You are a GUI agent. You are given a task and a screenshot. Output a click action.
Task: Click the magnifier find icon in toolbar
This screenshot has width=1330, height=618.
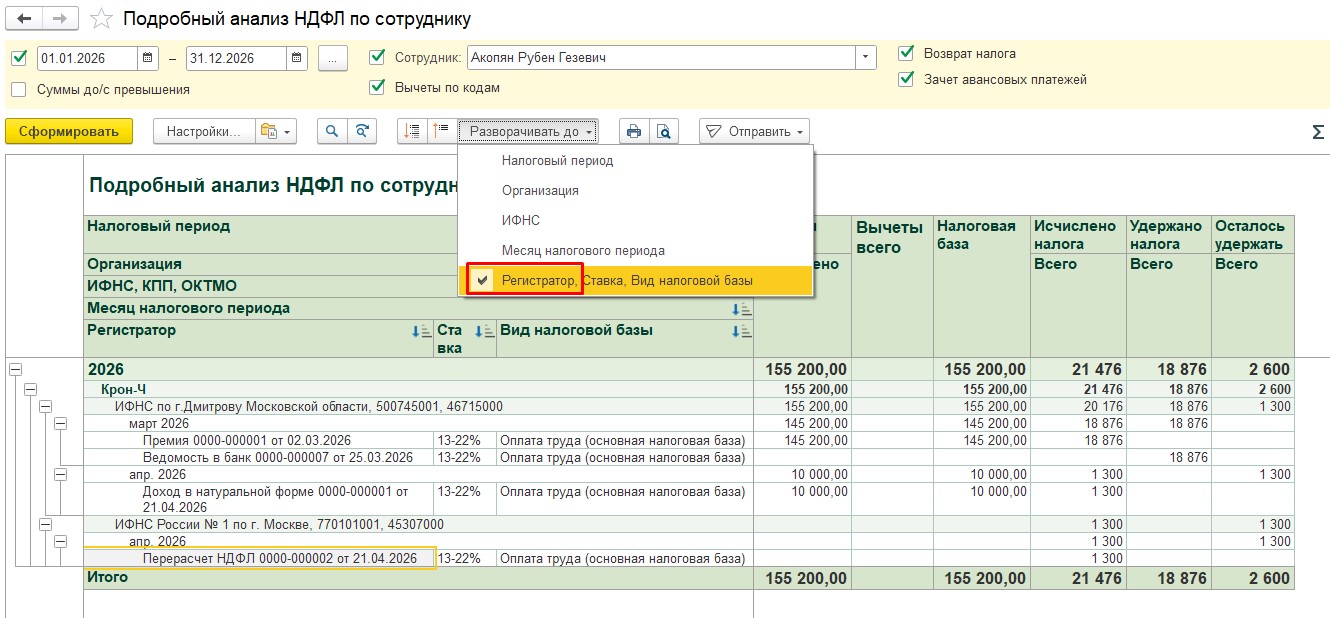click(332, 131)
